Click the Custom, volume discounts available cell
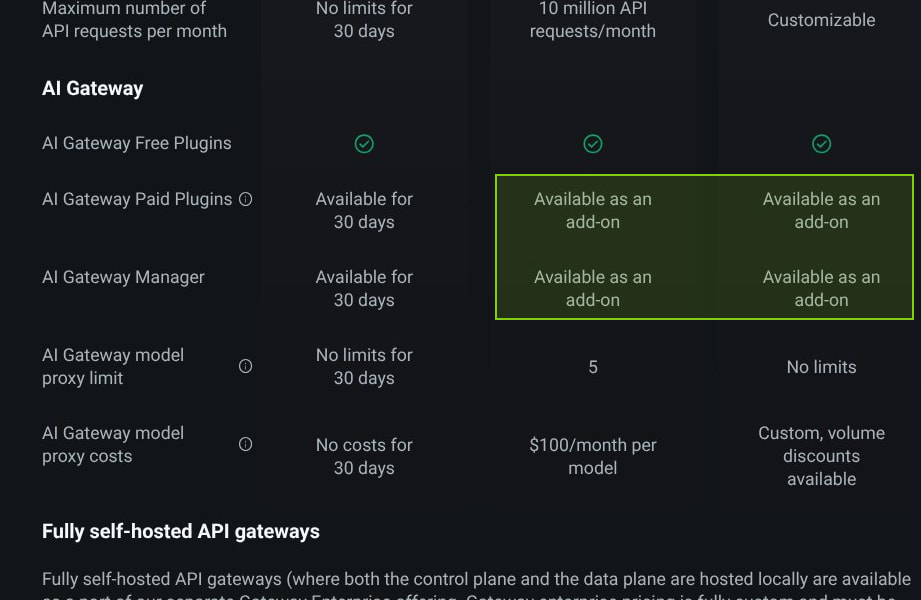The image size is (921, 600). click(821, 456)
